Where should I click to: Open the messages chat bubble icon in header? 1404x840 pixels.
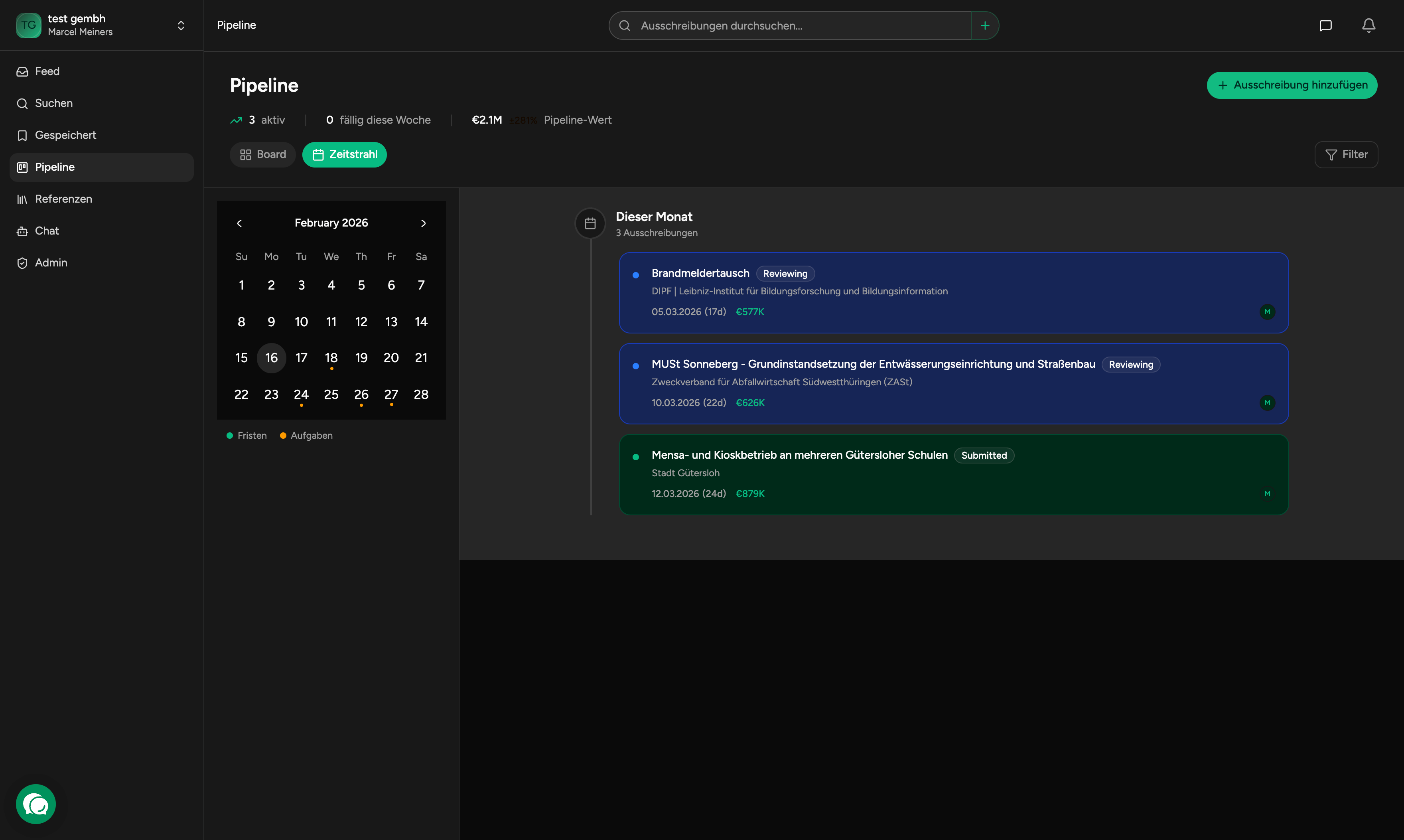click(1325, 26)
